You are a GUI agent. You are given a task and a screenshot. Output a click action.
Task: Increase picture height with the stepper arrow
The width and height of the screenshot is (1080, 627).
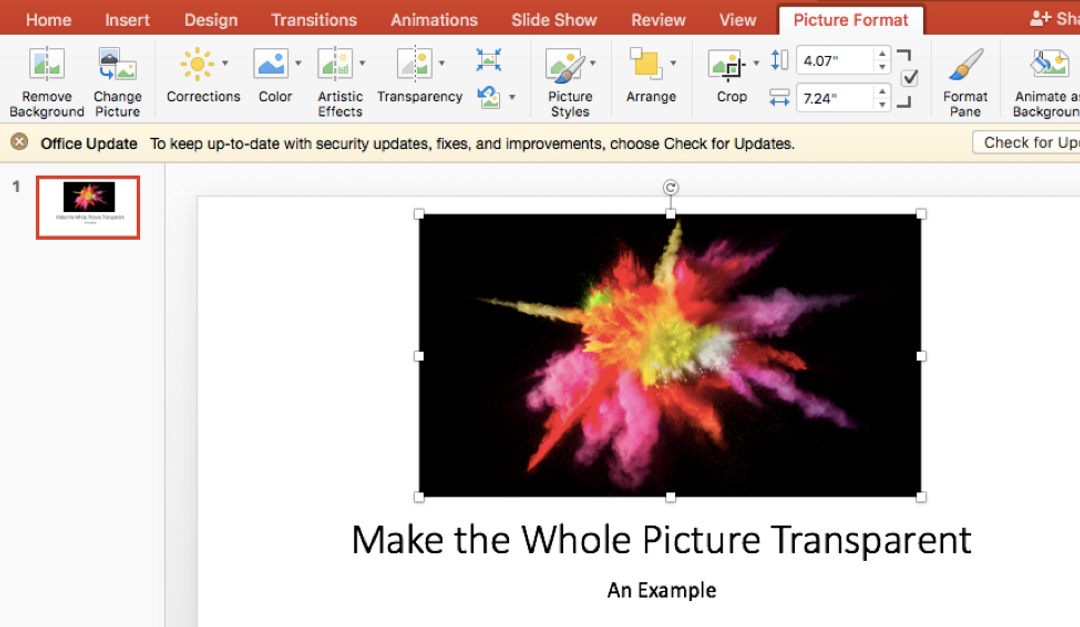880,55
